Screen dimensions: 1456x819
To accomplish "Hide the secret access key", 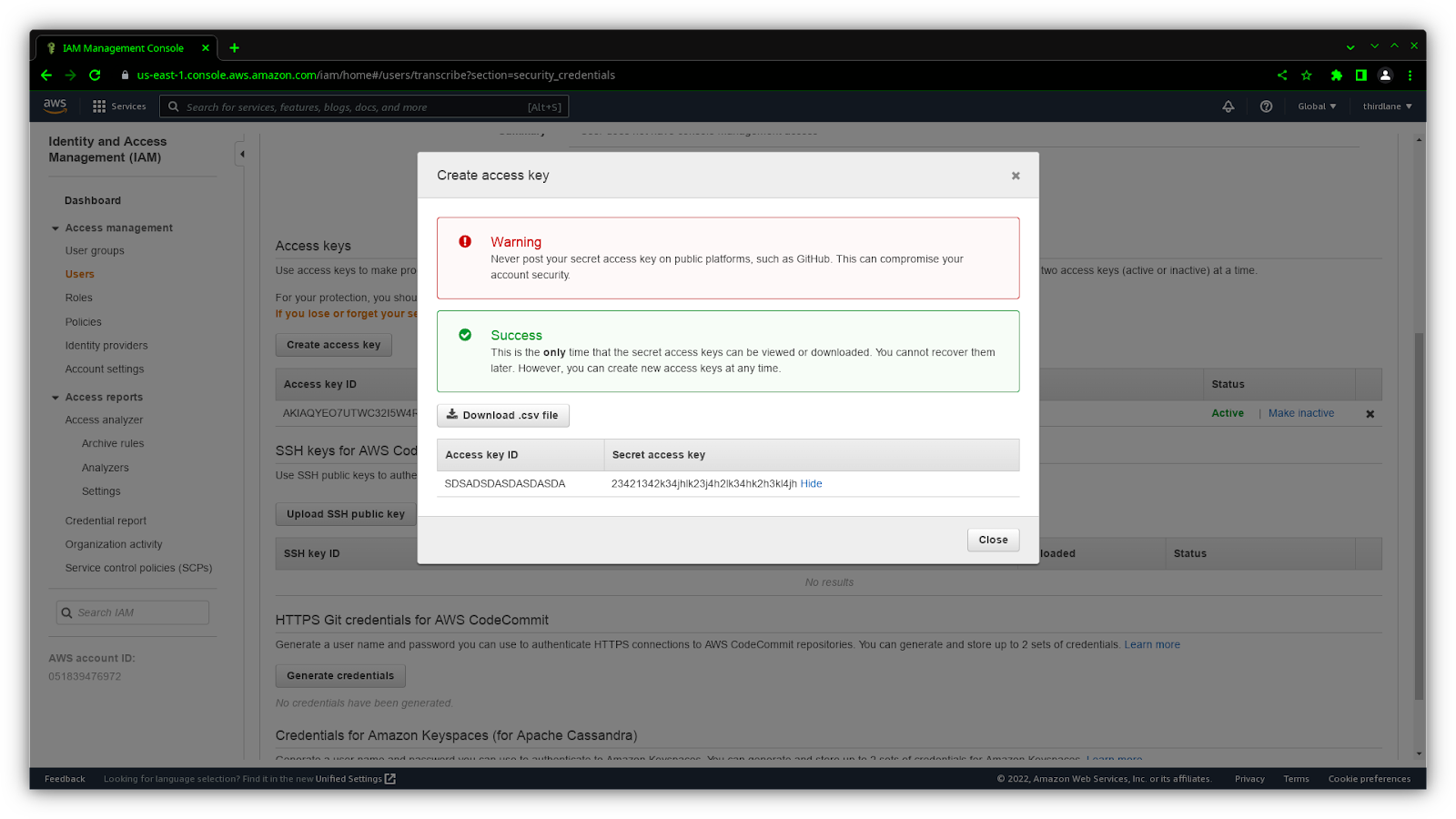I will pyautogui.click(x=811, y=484).
